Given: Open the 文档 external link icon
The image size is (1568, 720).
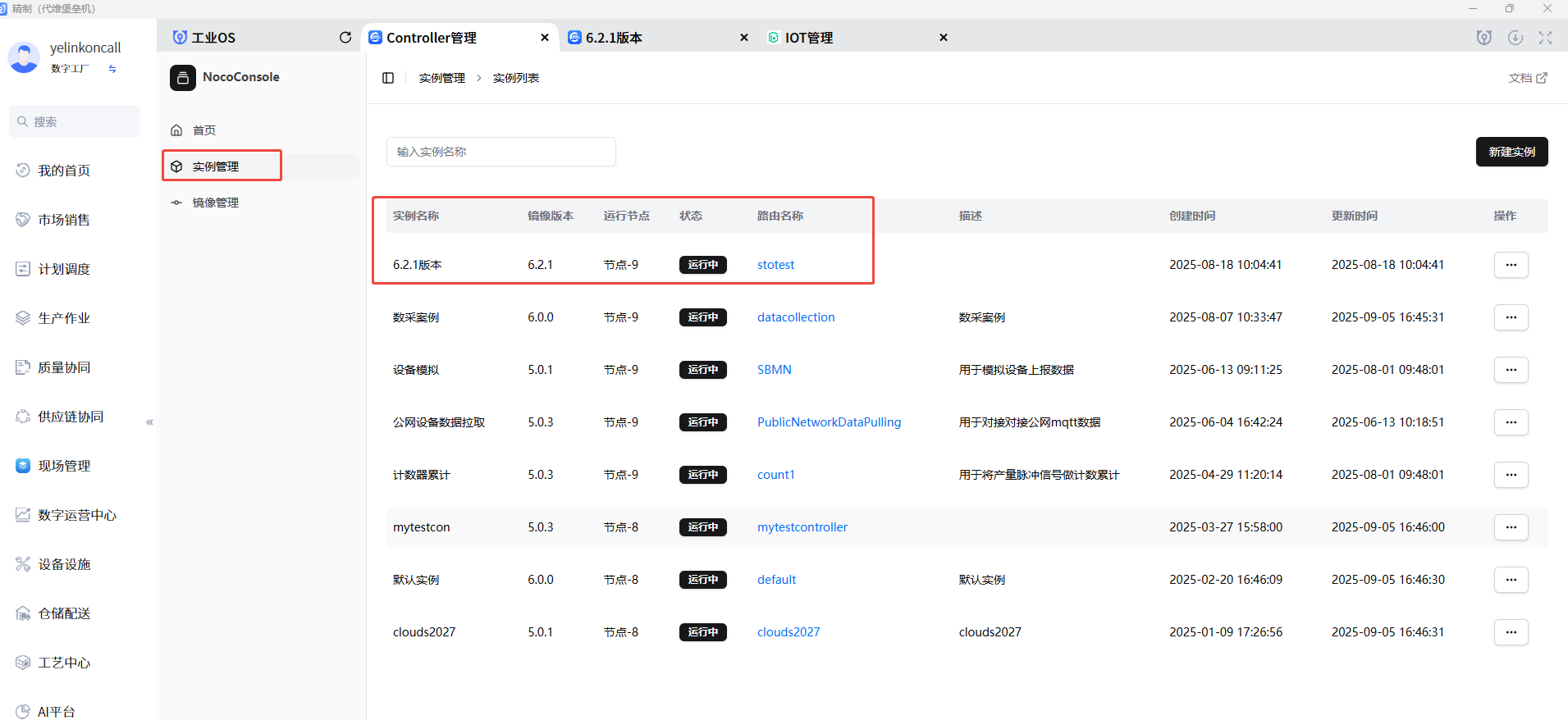Looking at the screenshot, I should (1542, 78).
